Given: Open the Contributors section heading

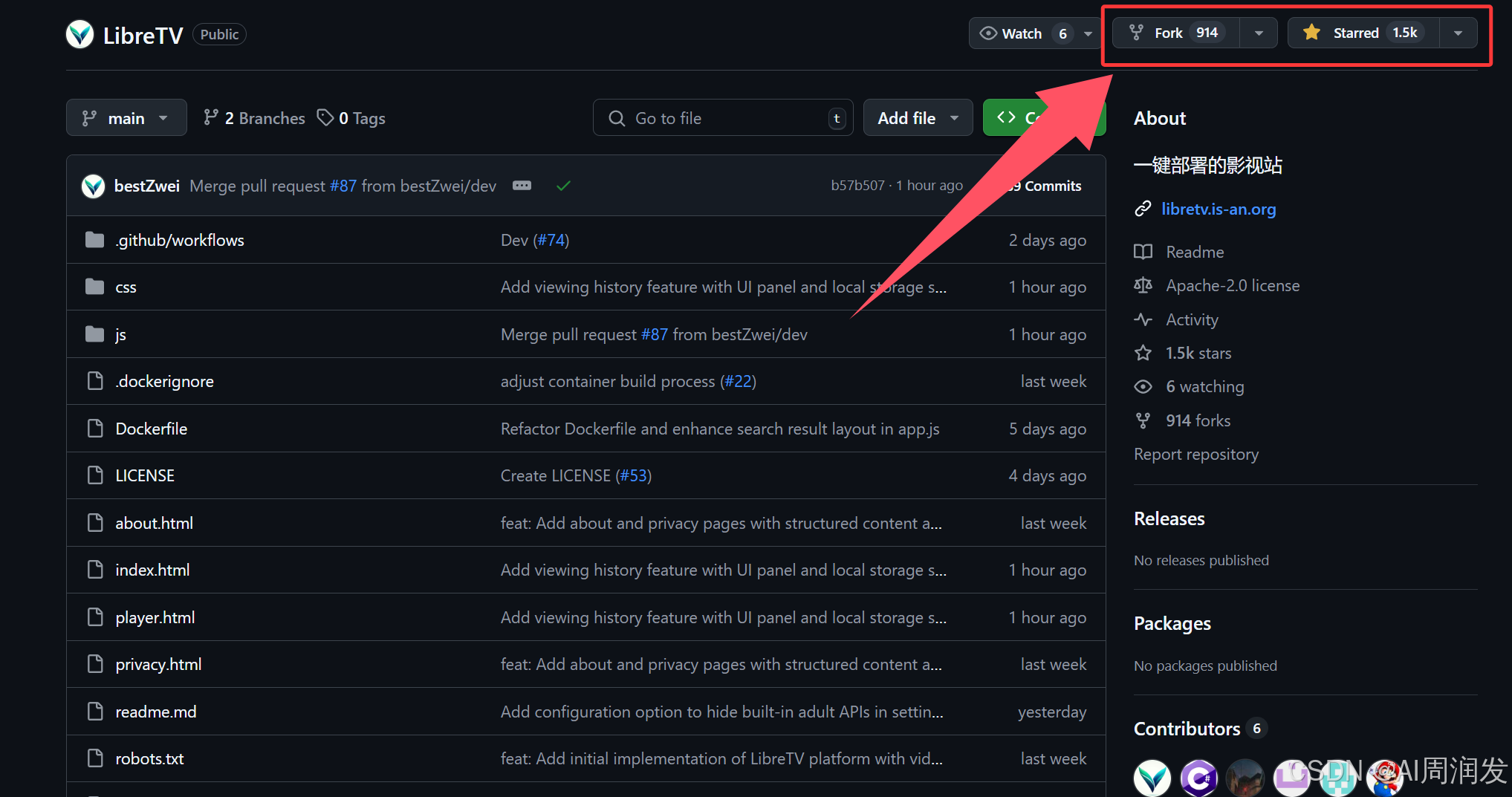Looking at the screenshot, I should 1187,729.
